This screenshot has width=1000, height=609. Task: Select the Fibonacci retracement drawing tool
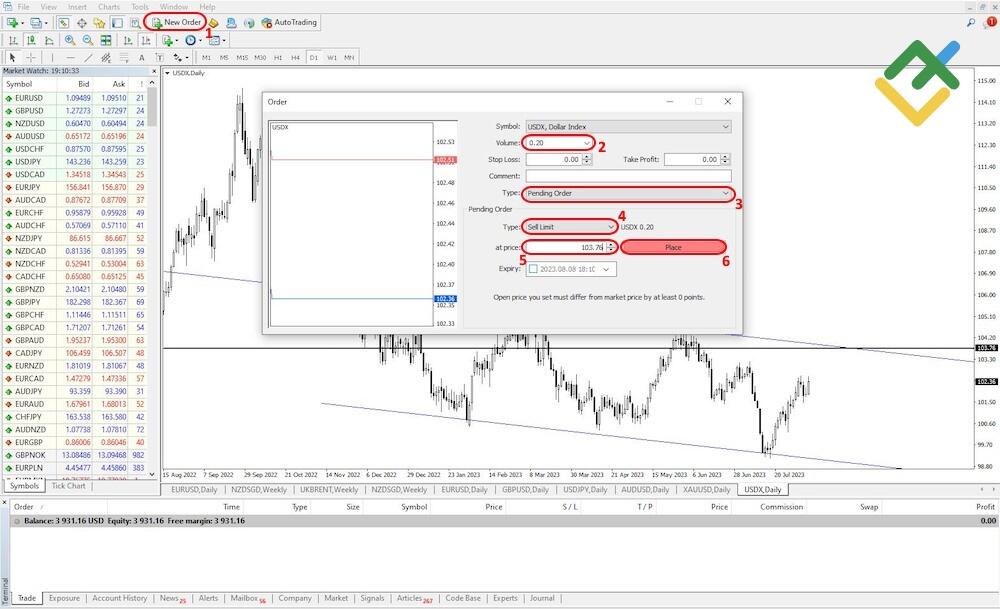click(x=125, y=58)
